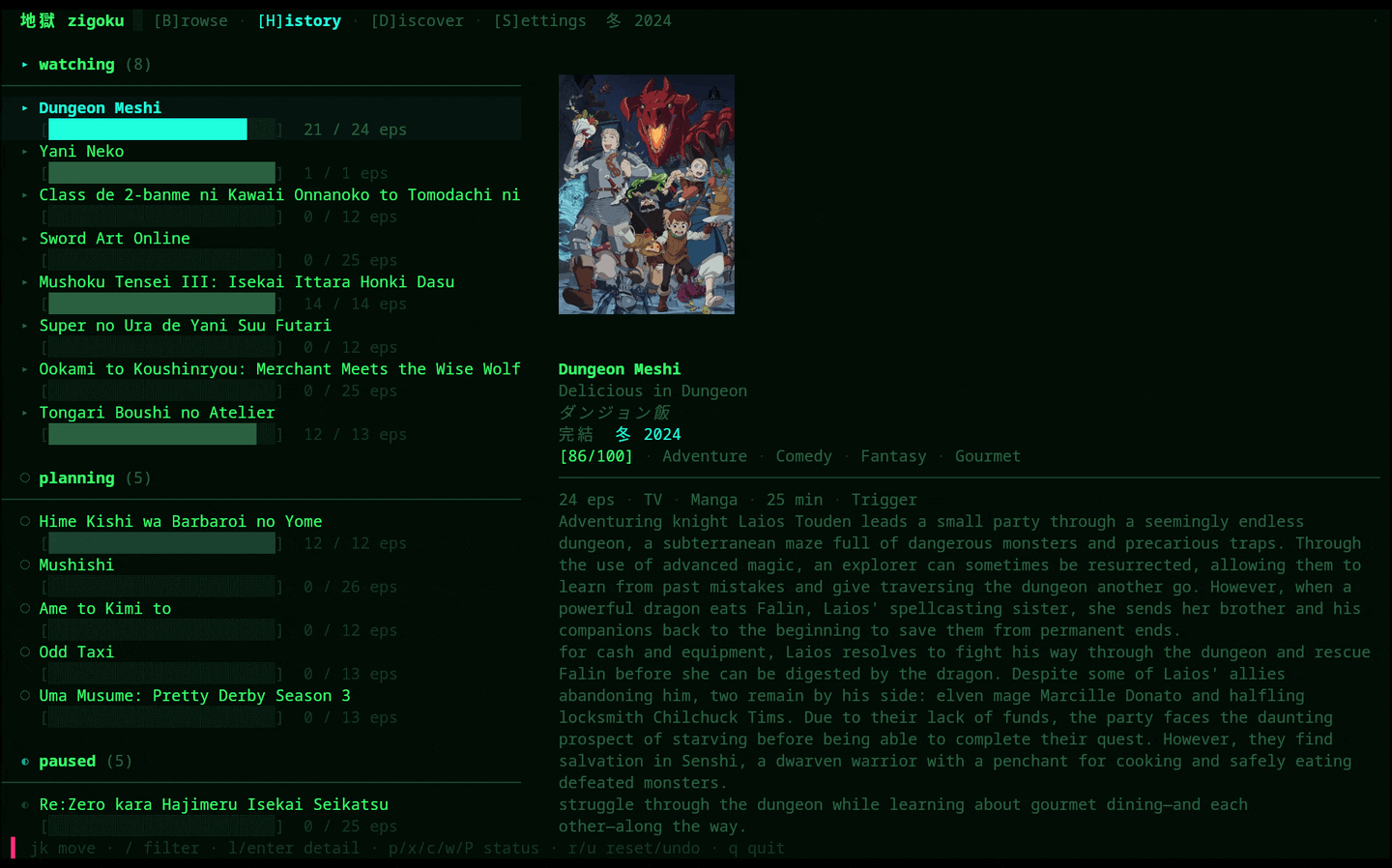Collapse the watching section

click(x=25, y=65)
